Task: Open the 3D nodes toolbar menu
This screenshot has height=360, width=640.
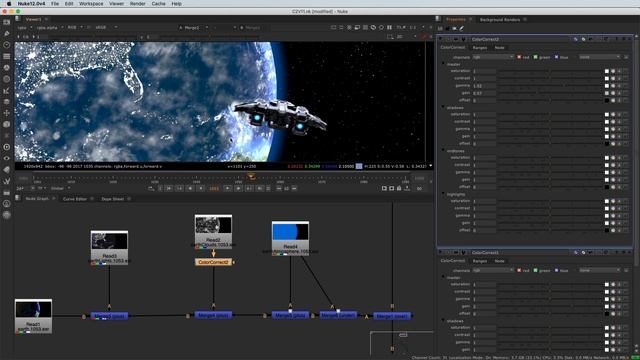Action: (x=7, y=124)
